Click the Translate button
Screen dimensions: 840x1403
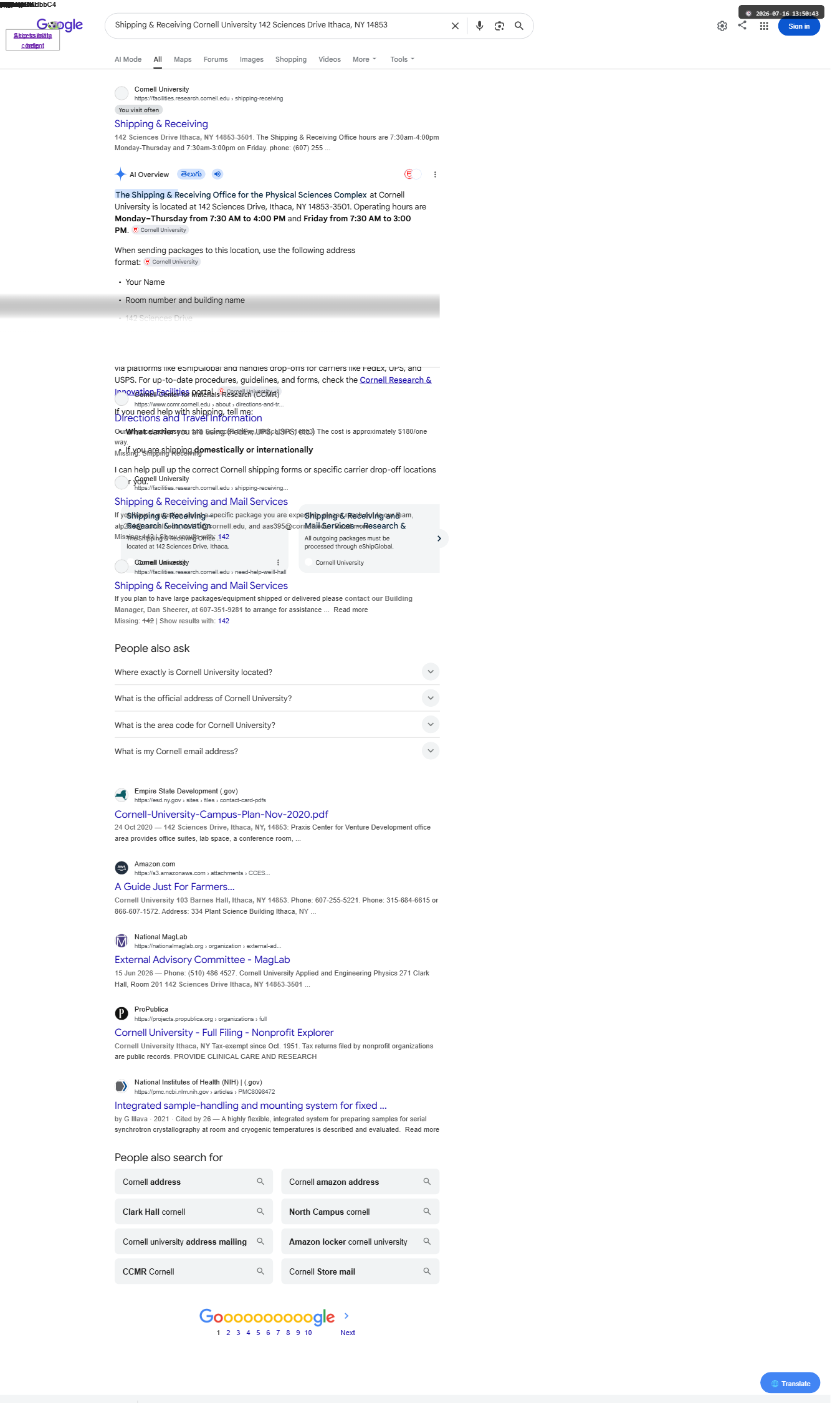coord(790,1383)
